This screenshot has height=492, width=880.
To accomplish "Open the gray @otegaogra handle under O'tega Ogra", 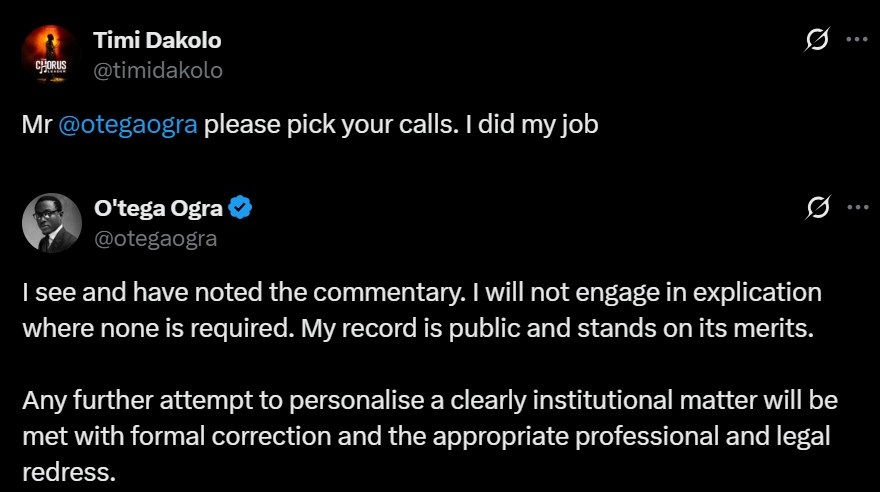I will click(x=155, y=239).
